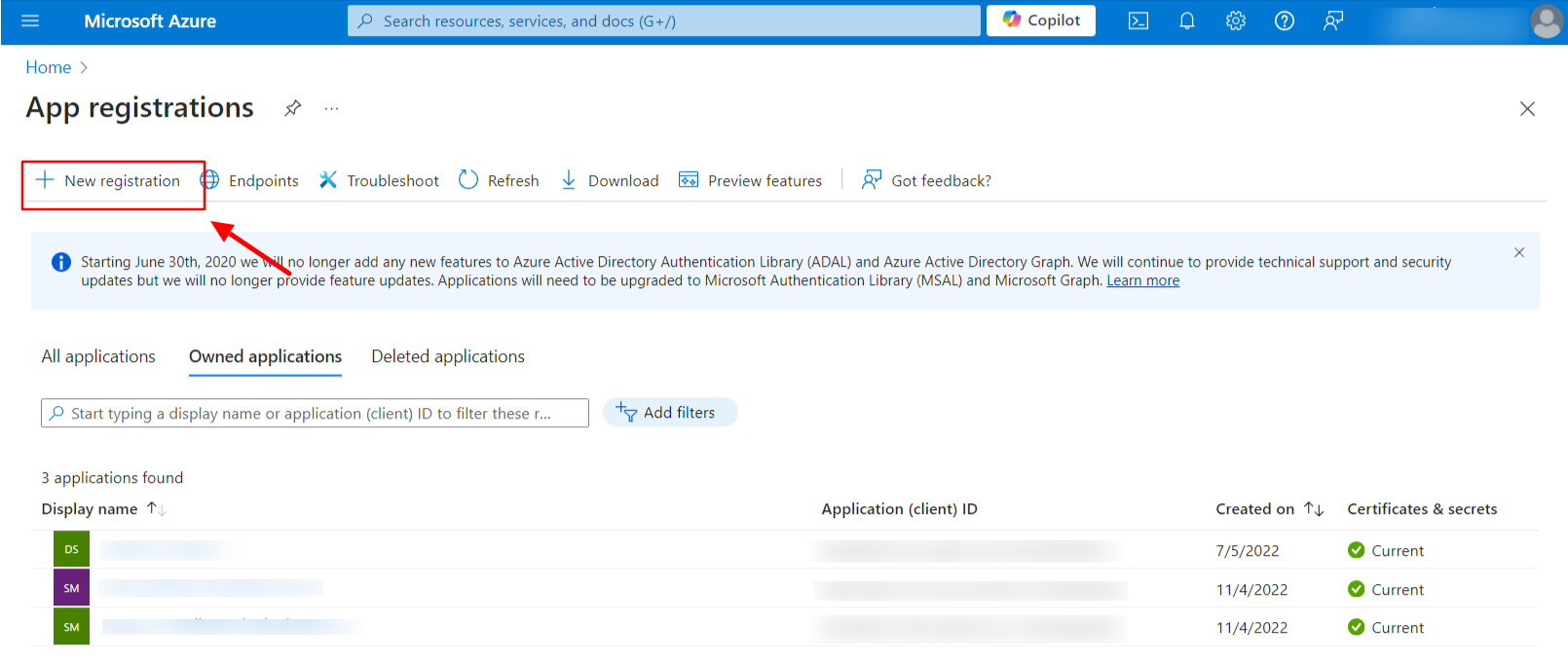
Task: Start a New registration
Action: click(108, 180)
